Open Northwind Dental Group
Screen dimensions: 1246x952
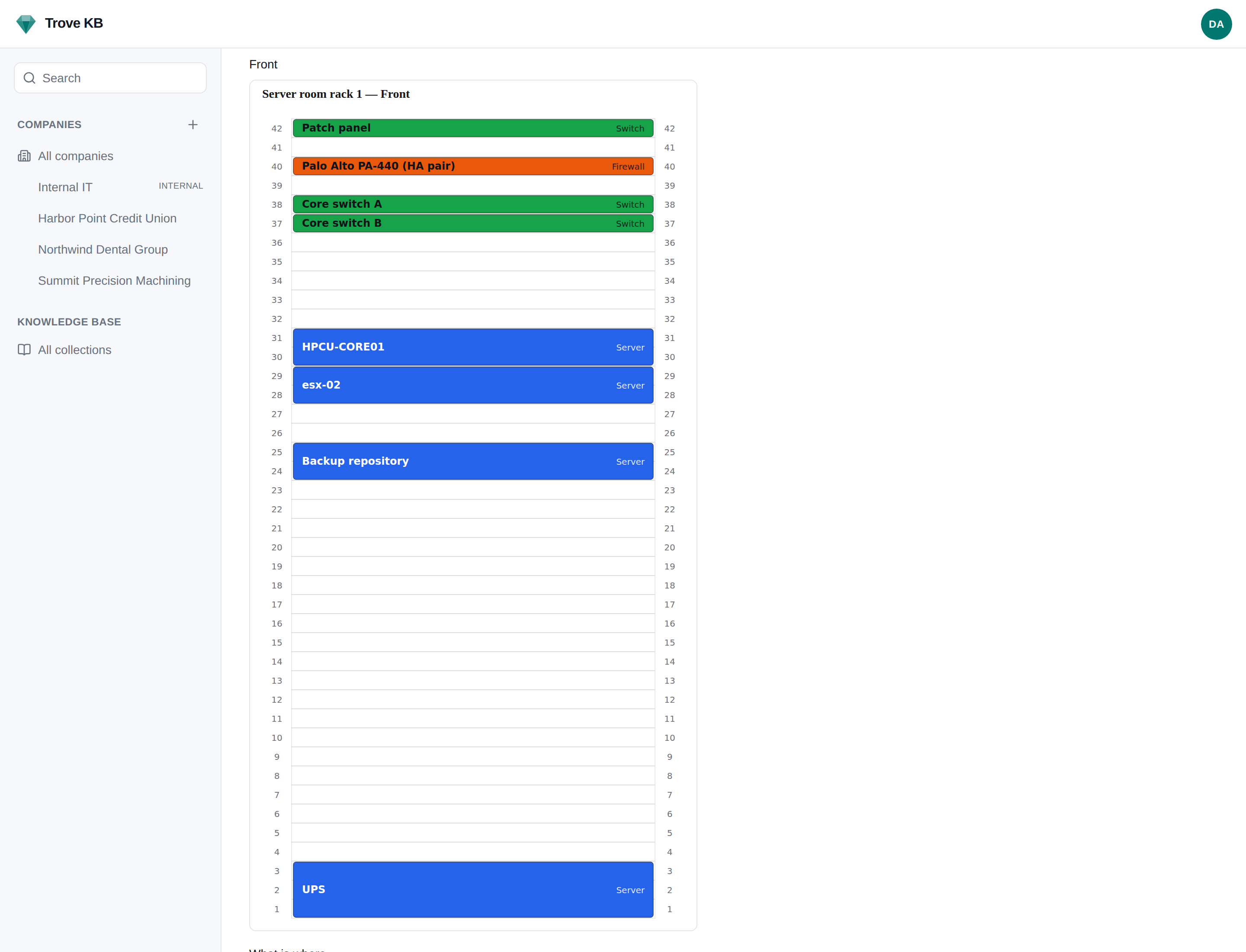103,249
